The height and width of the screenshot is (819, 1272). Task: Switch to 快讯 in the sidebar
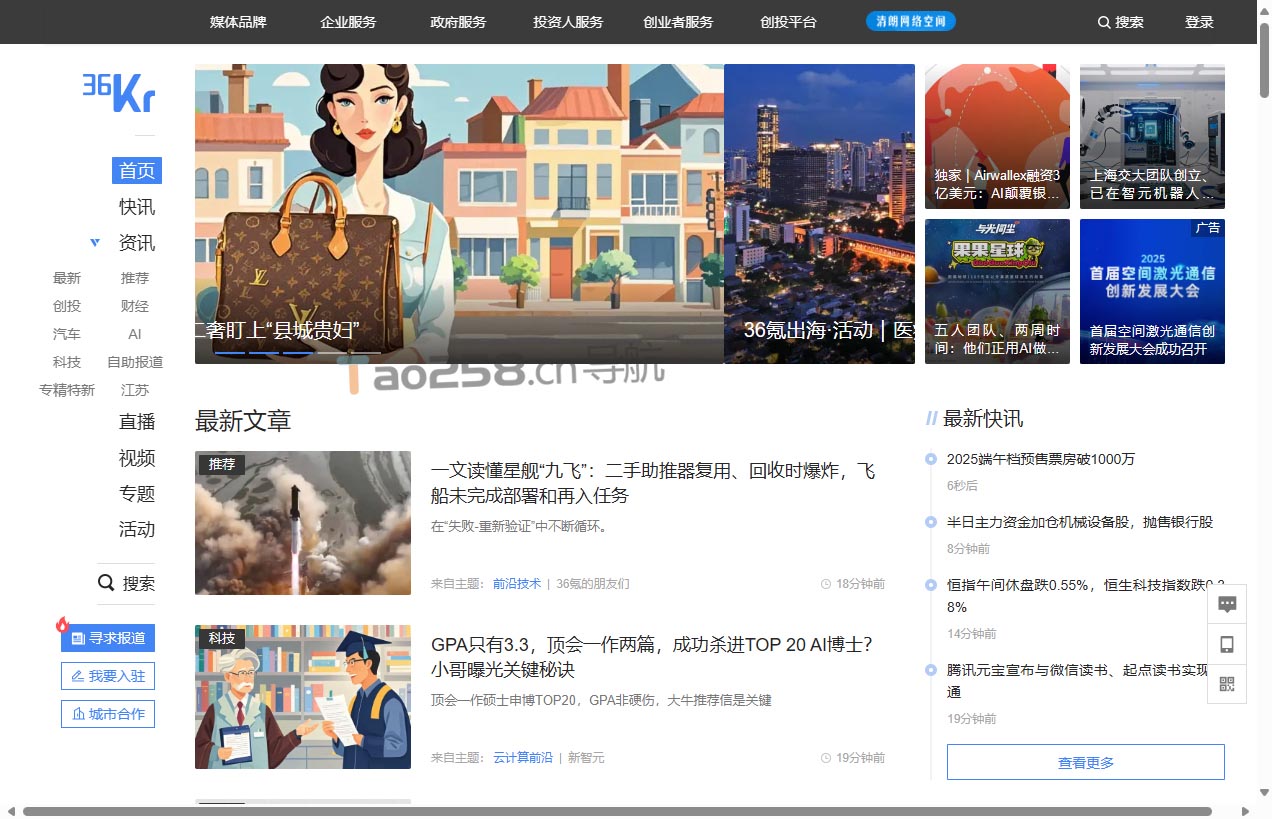[137, 207]
